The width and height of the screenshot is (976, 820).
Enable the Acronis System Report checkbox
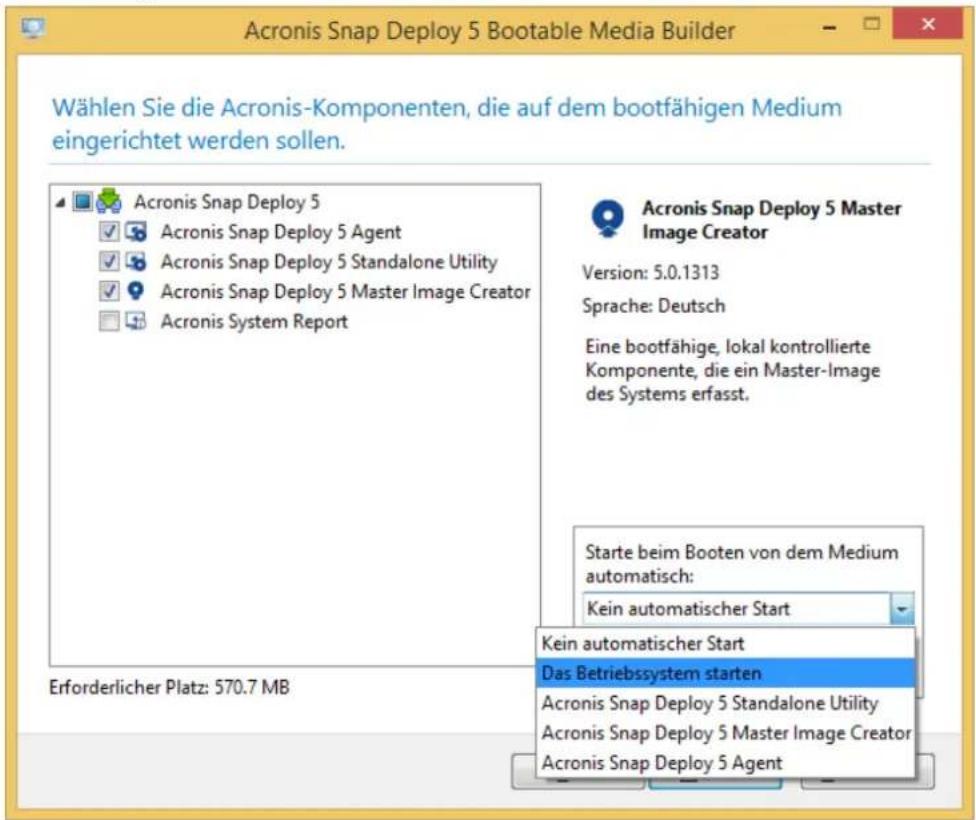(109, 321)
